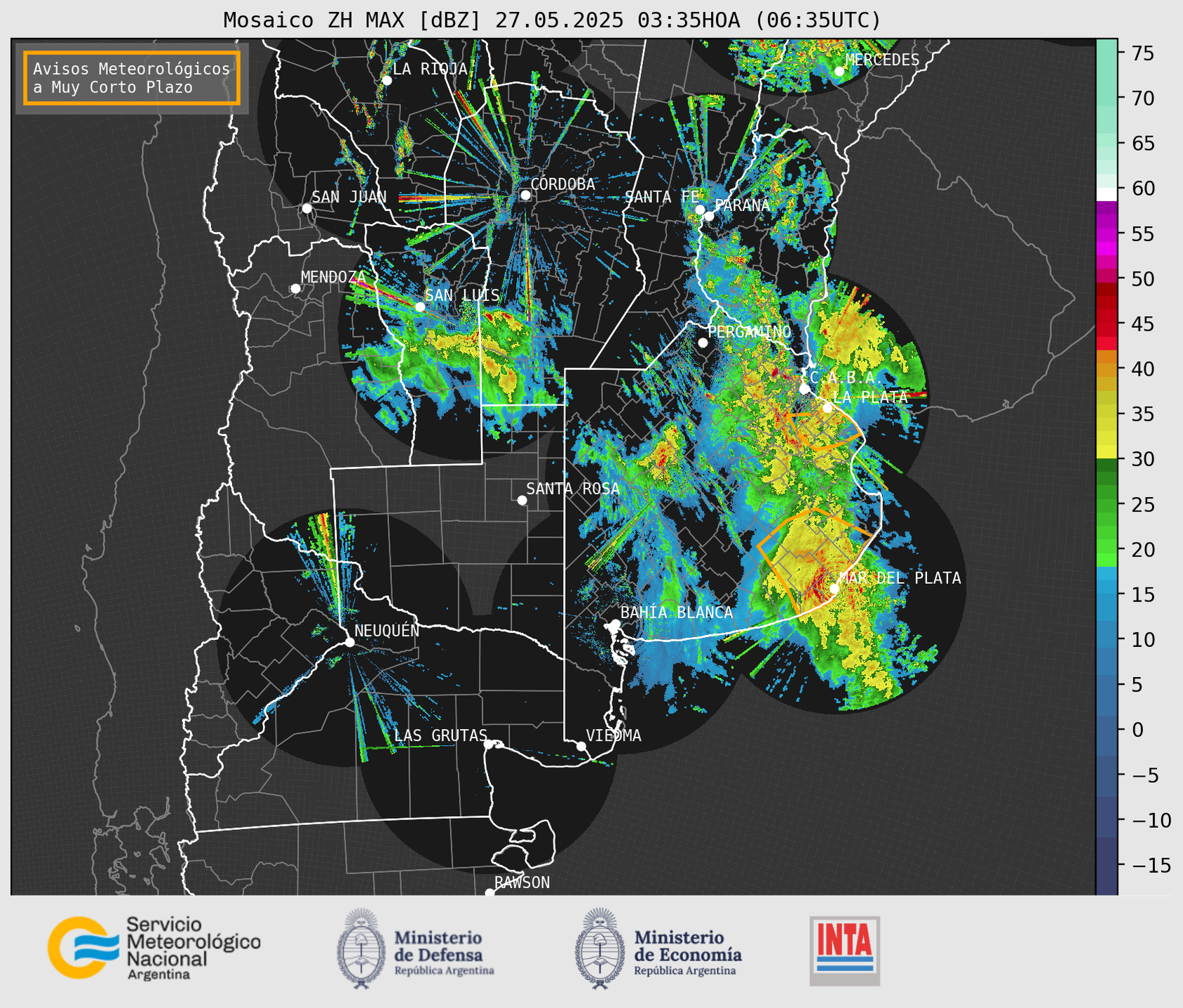This screenshot has height=1008, width=1183.
Task: Click the RAWSON label text
Action: (522, 883)
